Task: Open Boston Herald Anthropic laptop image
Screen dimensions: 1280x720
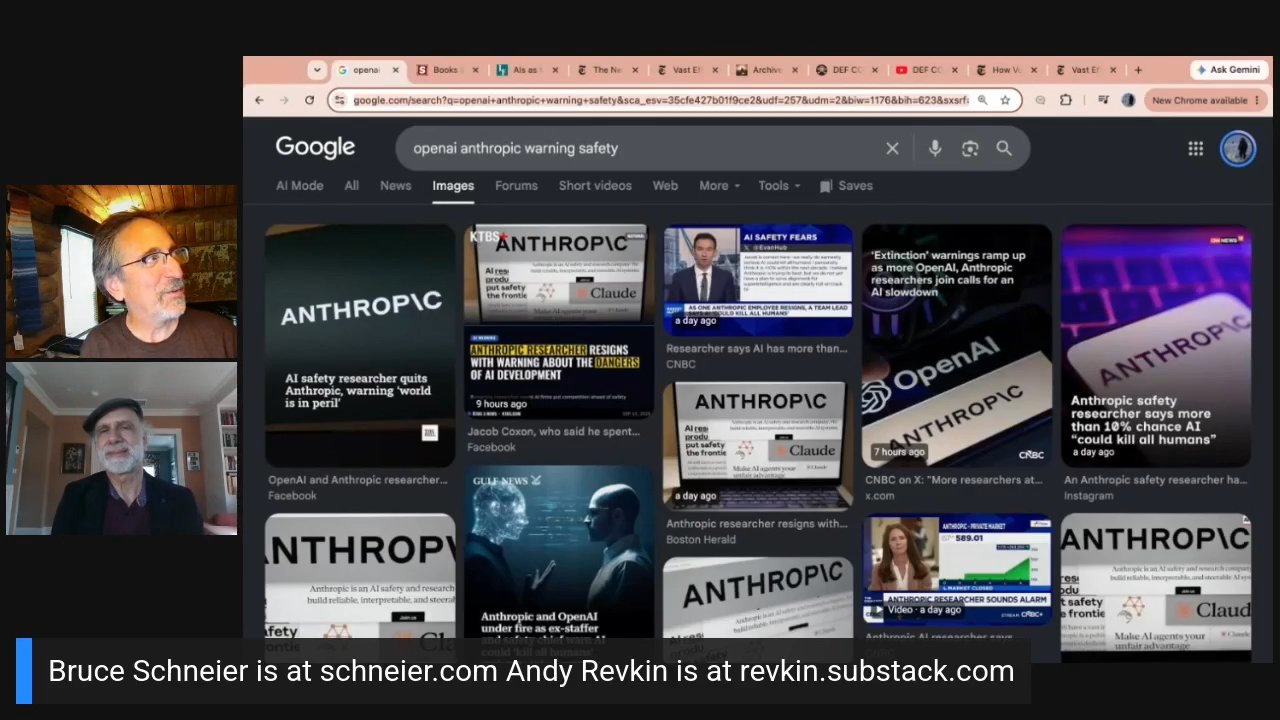Action: pyautogui.click(x=758, y=445)
